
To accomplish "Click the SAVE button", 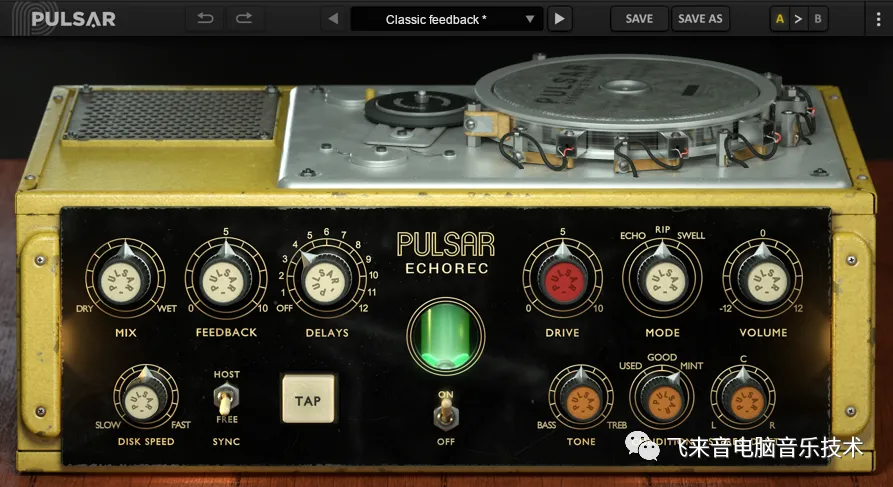I will pyautogui.click(x=639, y=19).
